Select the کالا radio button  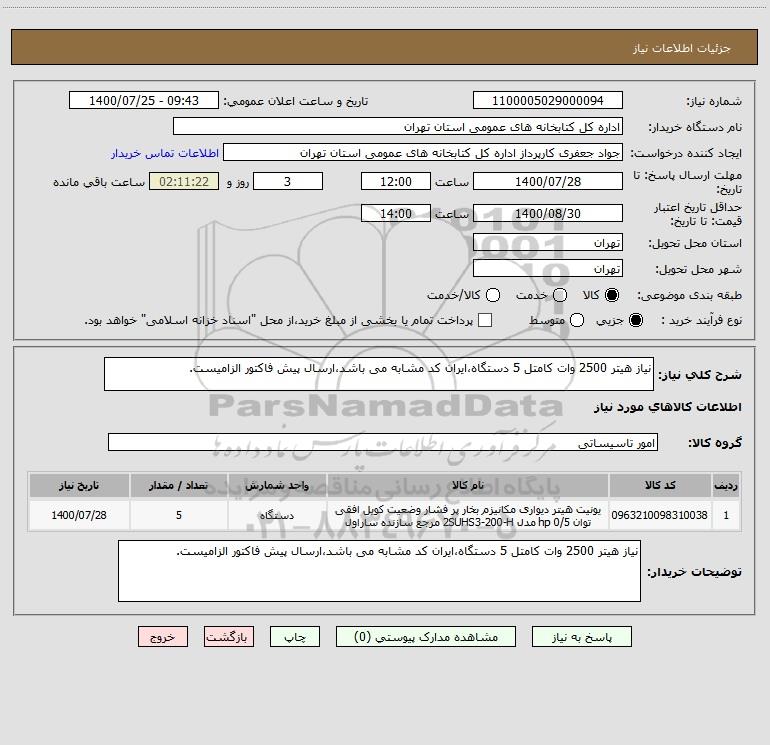pos(612,295)
